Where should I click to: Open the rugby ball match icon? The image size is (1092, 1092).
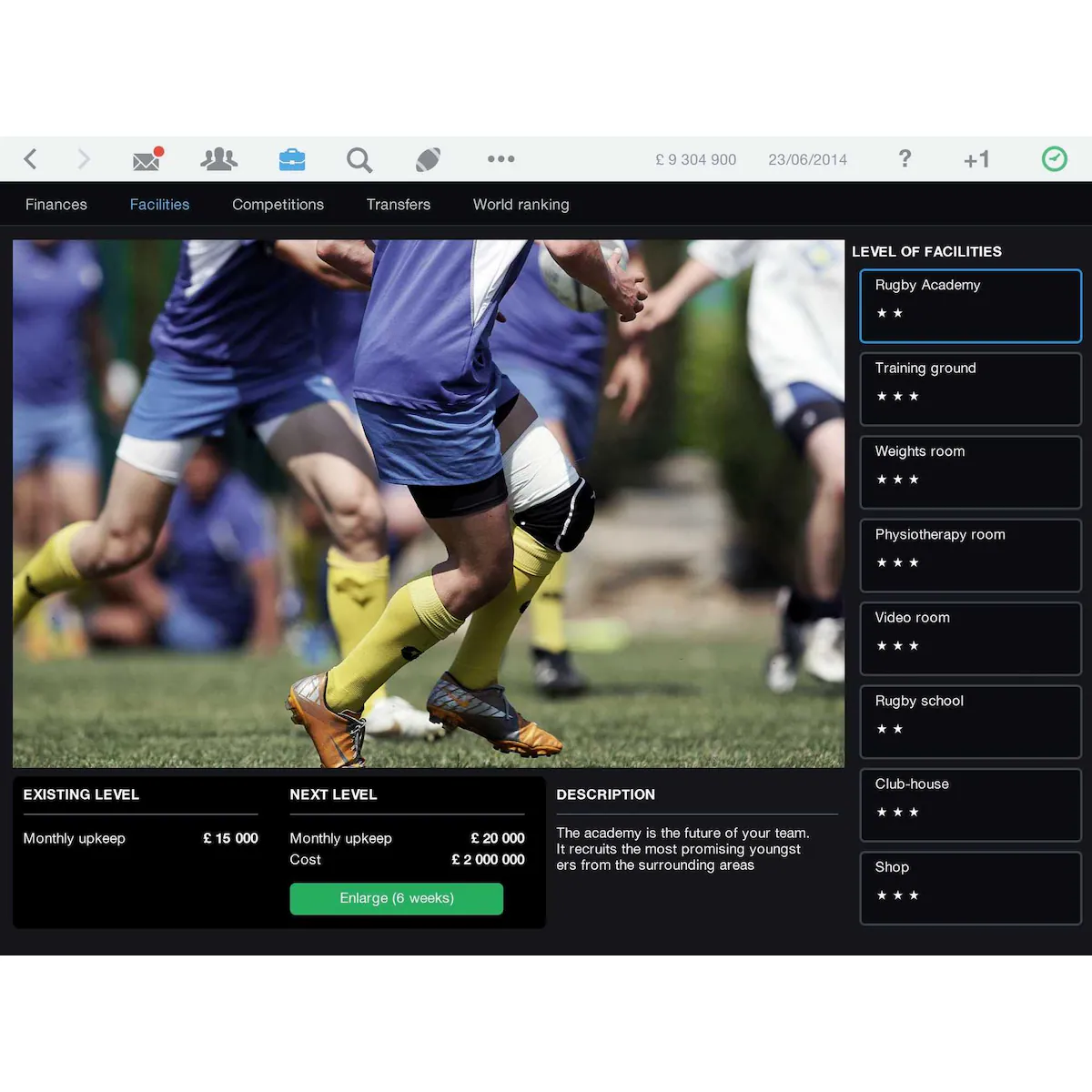click(x=428, y=159)
